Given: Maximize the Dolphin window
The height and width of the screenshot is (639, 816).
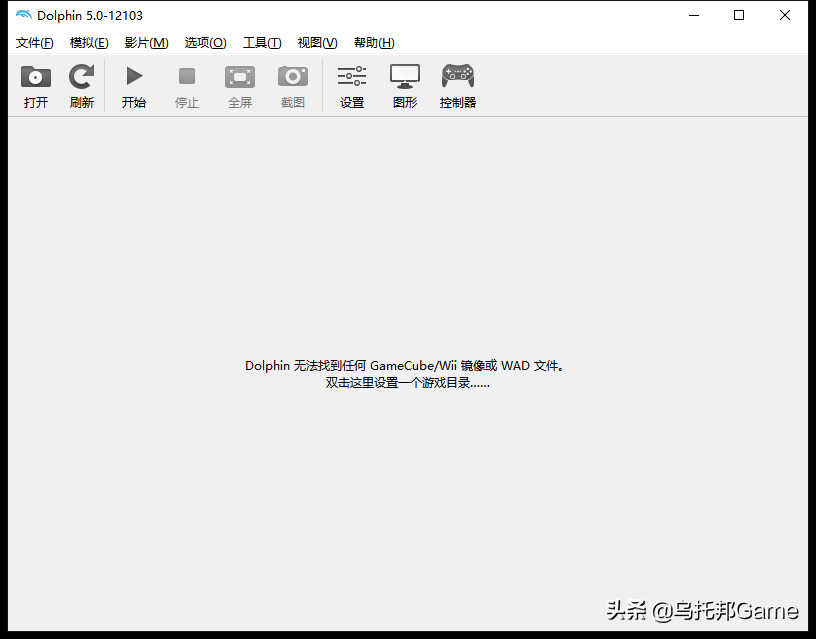Looking at the screenshot, I should 738,16.
